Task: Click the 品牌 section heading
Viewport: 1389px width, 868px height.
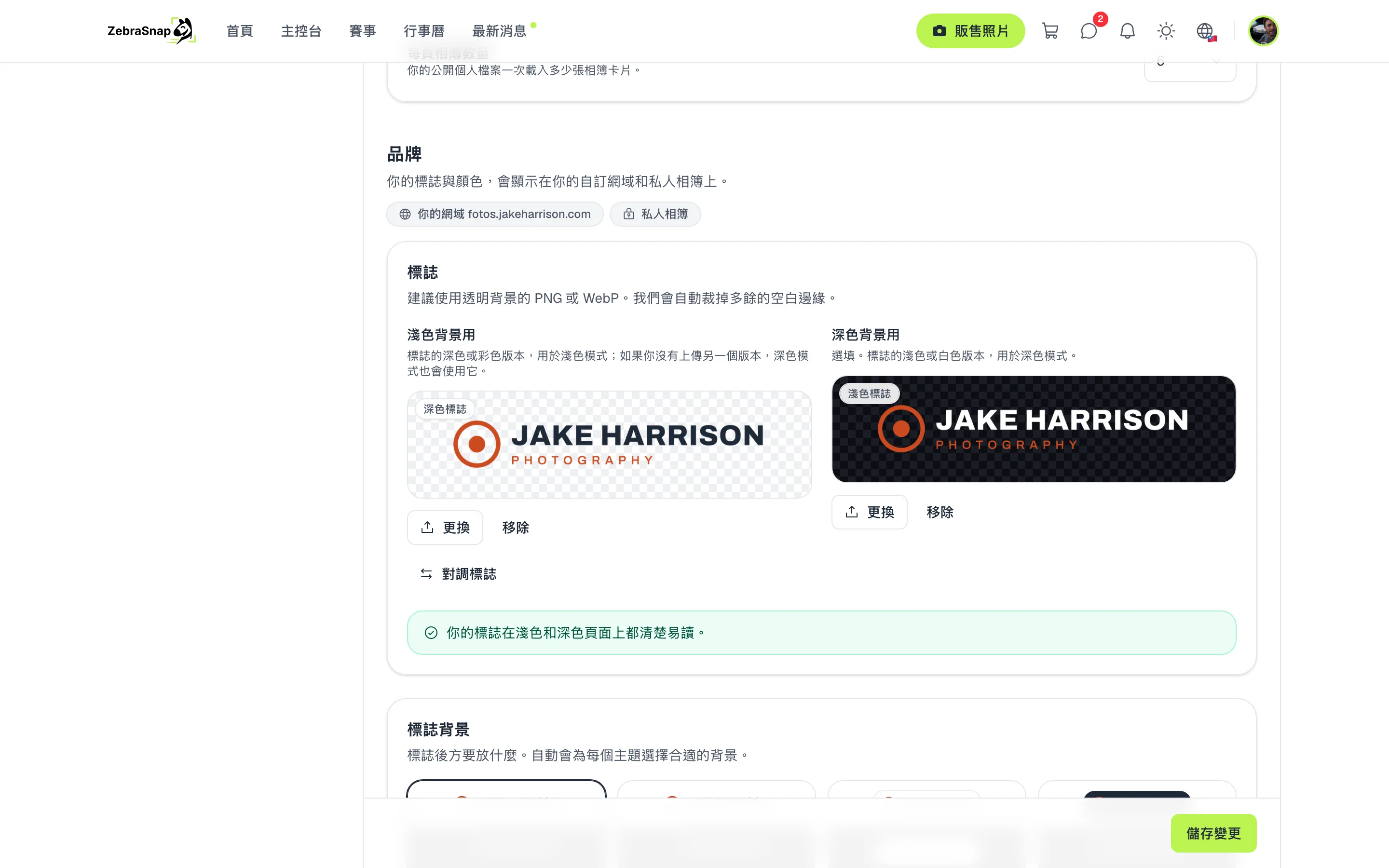Action: (404, 154)
